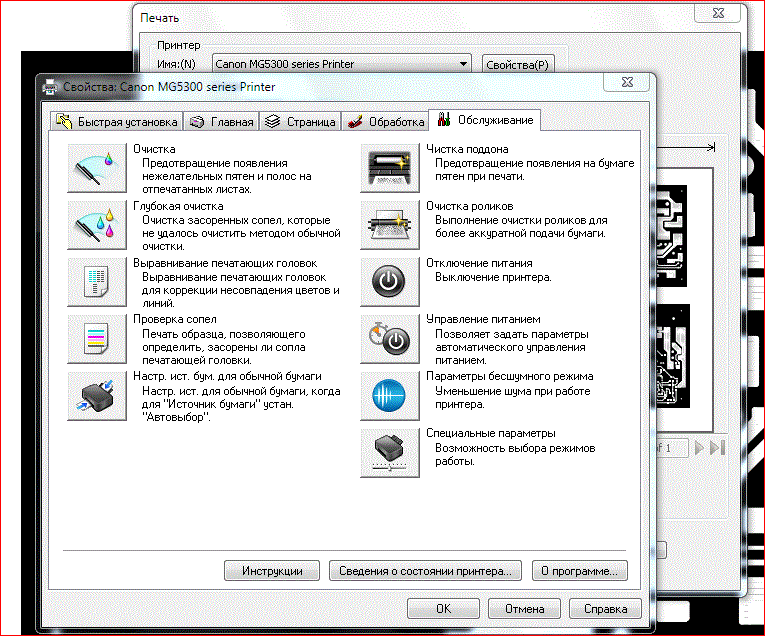Open О программе dialog
The image size is (765, 636).
pos(580,571)
